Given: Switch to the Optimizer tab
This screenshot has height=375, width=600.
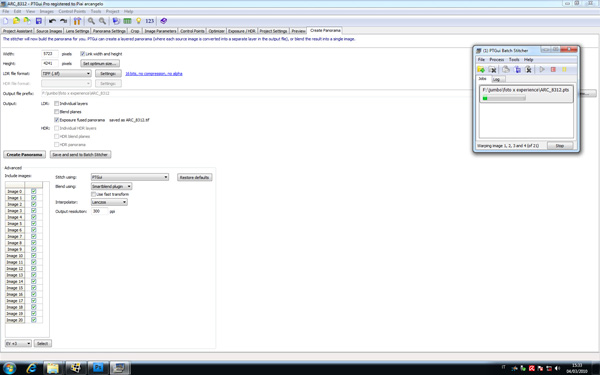Looking at the screenshot, I should pos(216,31).
